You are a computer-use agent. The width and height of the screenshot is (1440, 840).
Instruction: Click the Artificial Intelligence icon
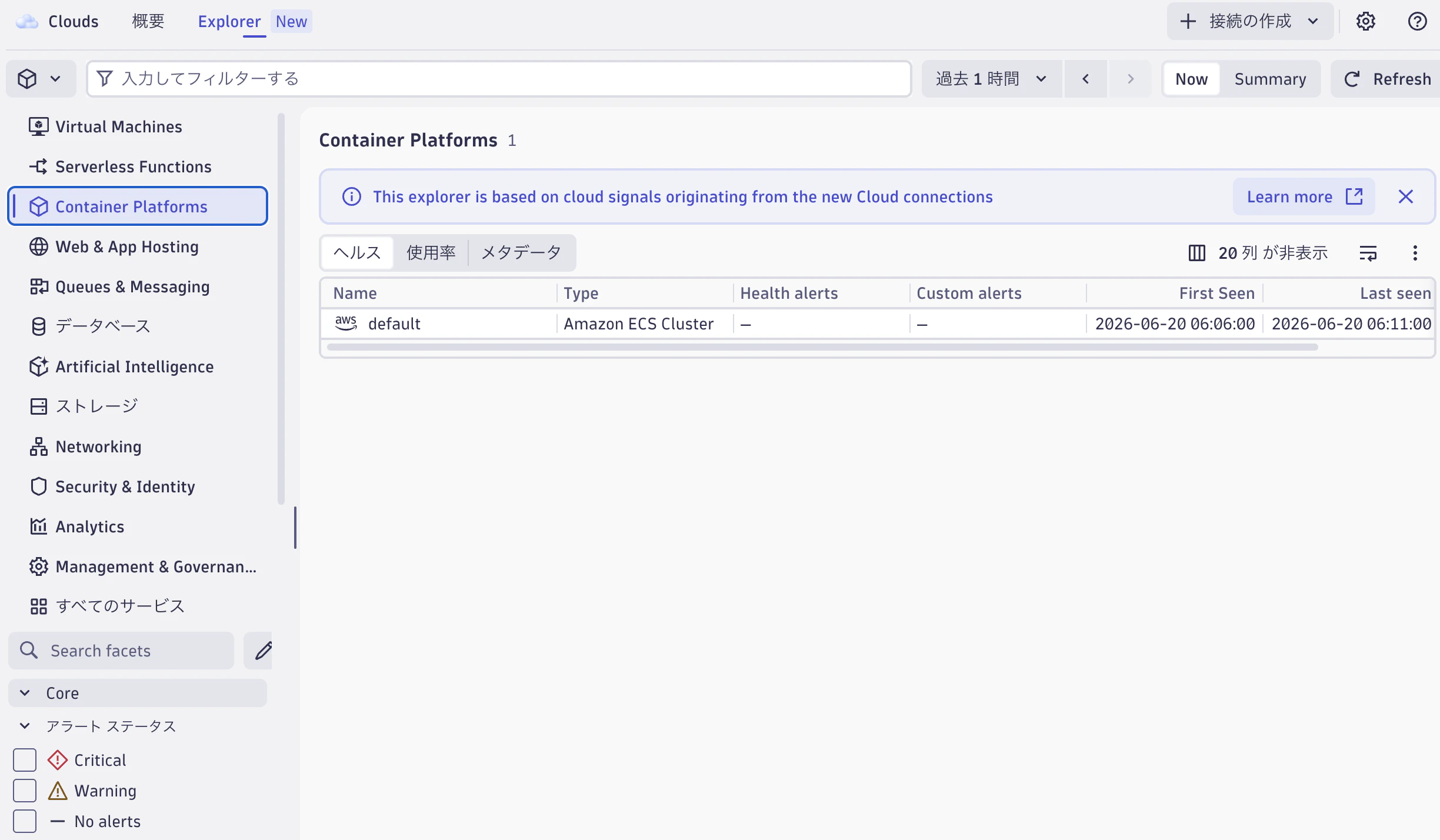(x=39, y=366)
